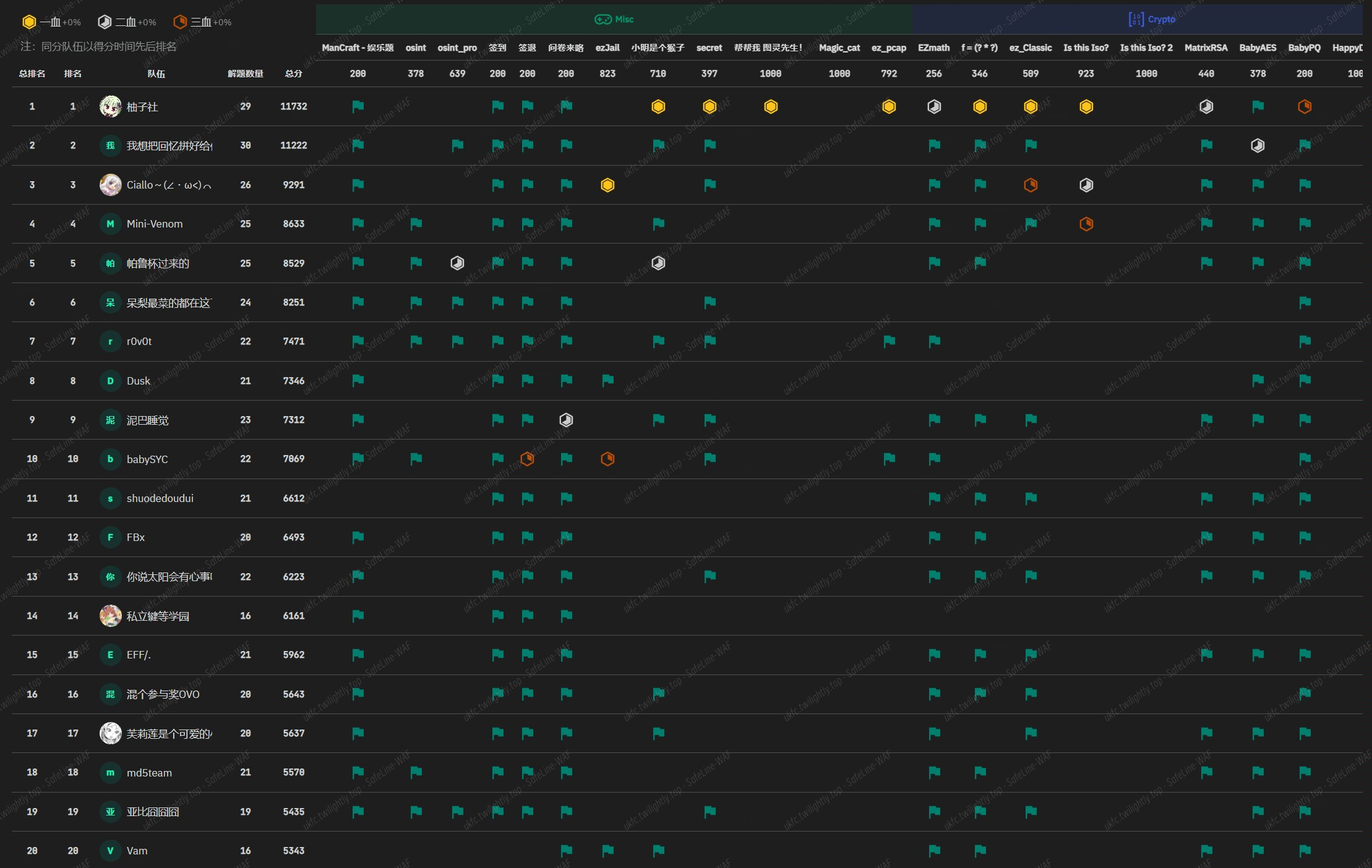Click Ciallo's gold first-blood badge for ezJail

pyautogui.click(x=607, y=185)
